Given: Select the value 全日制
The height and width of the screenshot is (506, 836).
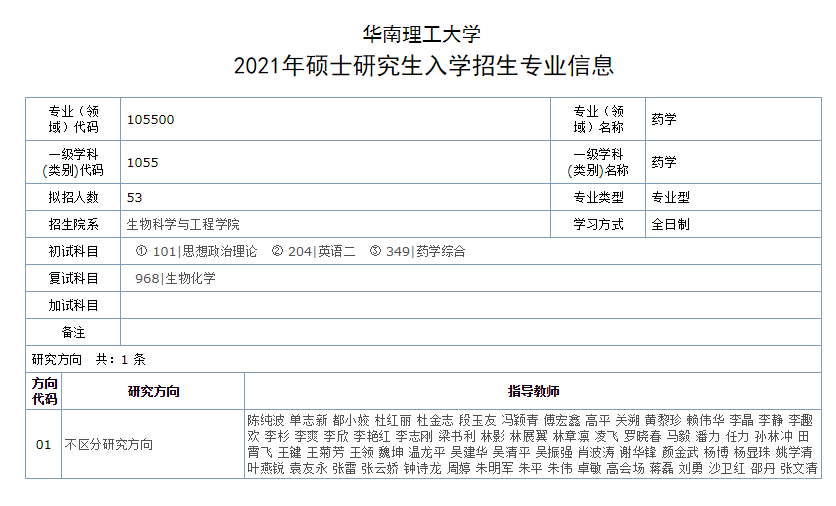Looking at the screenshot, I should coord(670,224).
